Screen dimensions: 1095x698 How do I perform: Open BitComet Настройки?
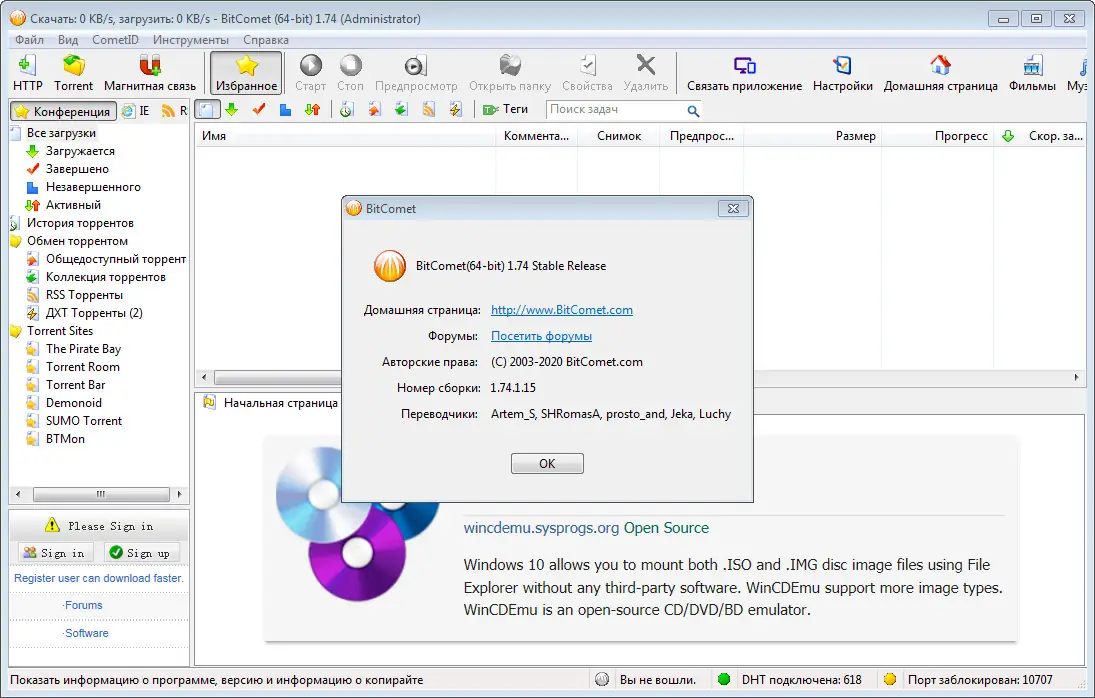point(843,70)
